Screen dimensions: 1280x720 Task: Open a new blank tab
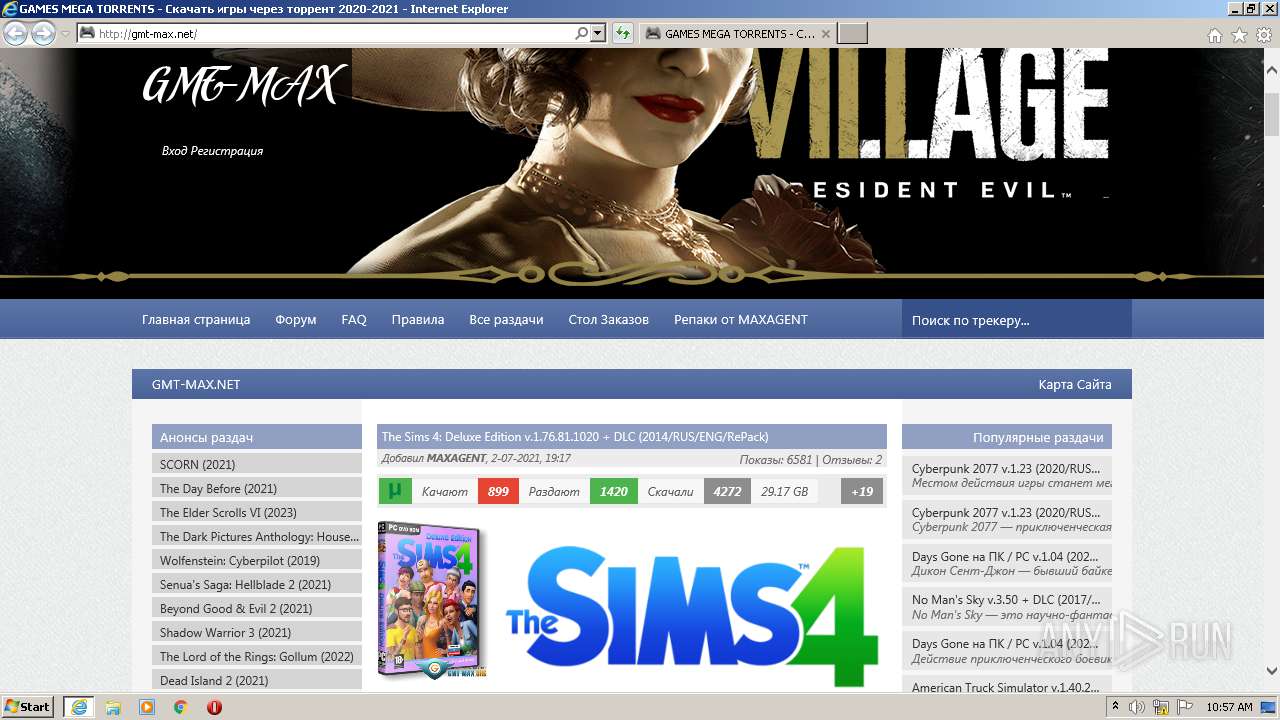click(852, 33)
